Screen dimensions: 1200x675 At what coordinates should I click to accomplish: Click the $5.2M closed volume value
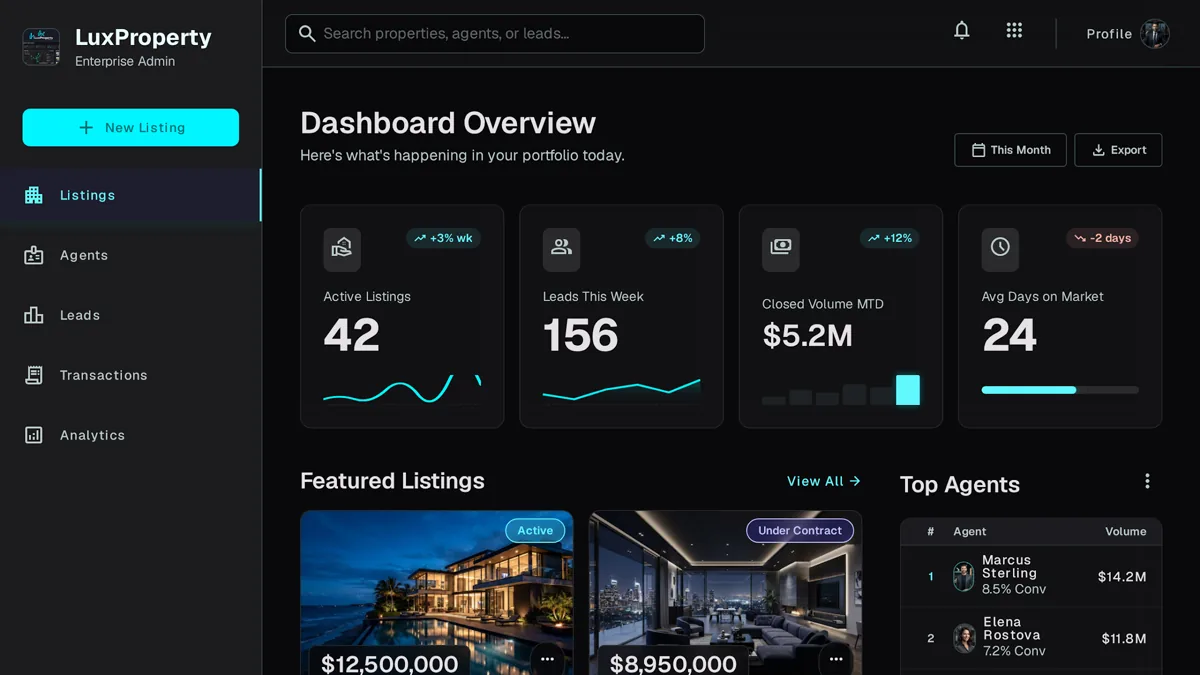(808, 337)
